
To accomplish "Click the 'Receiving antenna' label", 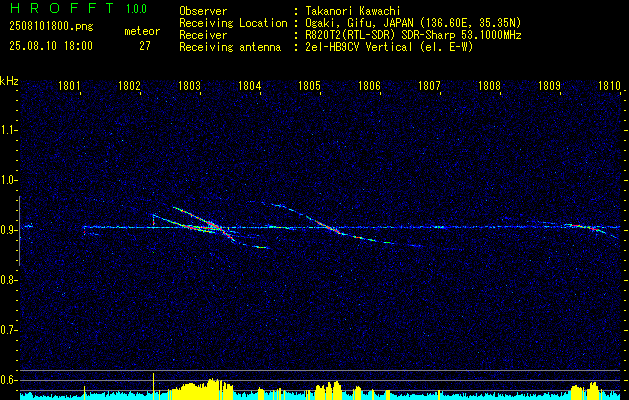I will point(230,47).
